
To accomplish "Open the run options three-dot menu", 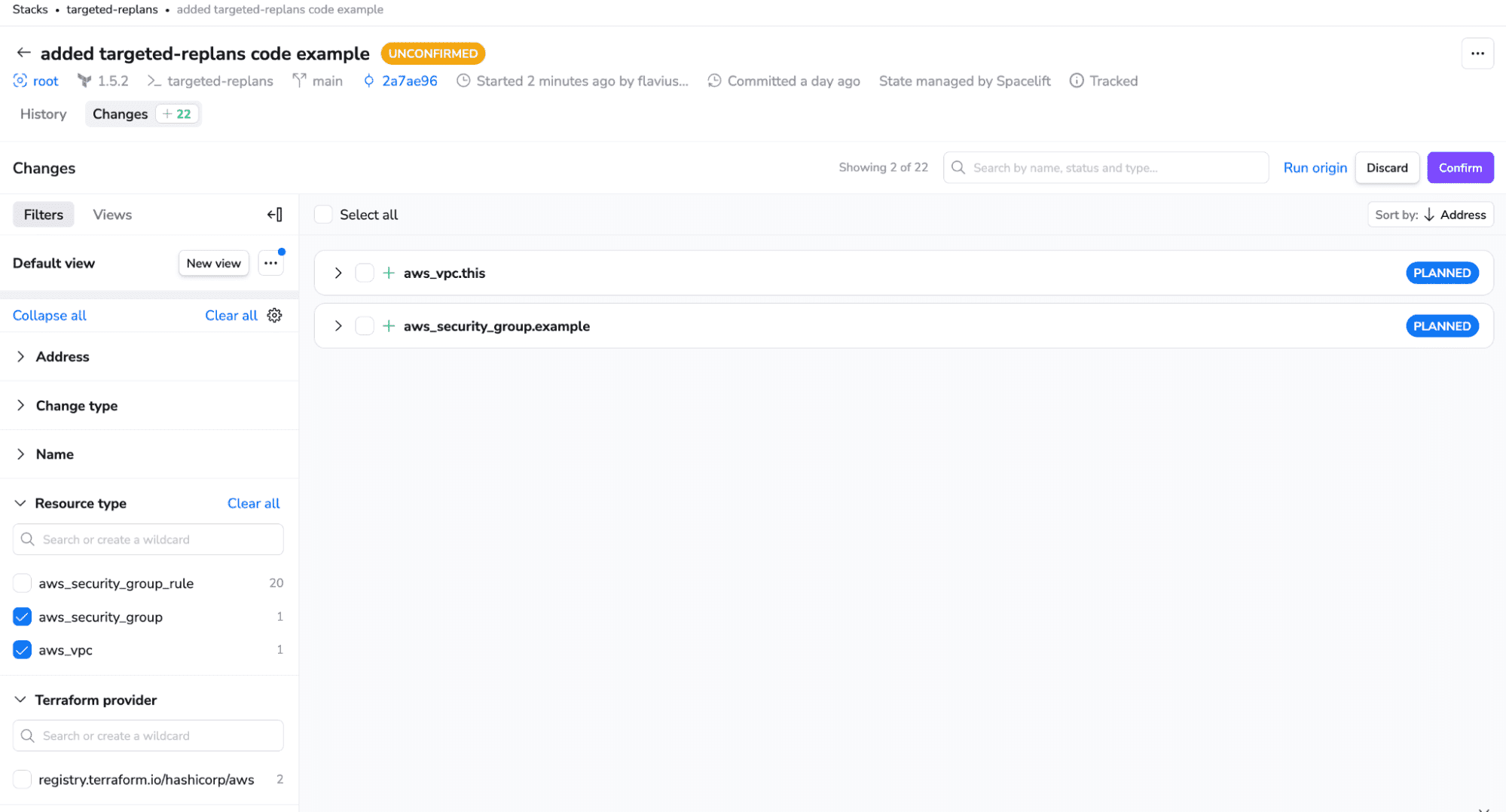I will point(1477,53).
